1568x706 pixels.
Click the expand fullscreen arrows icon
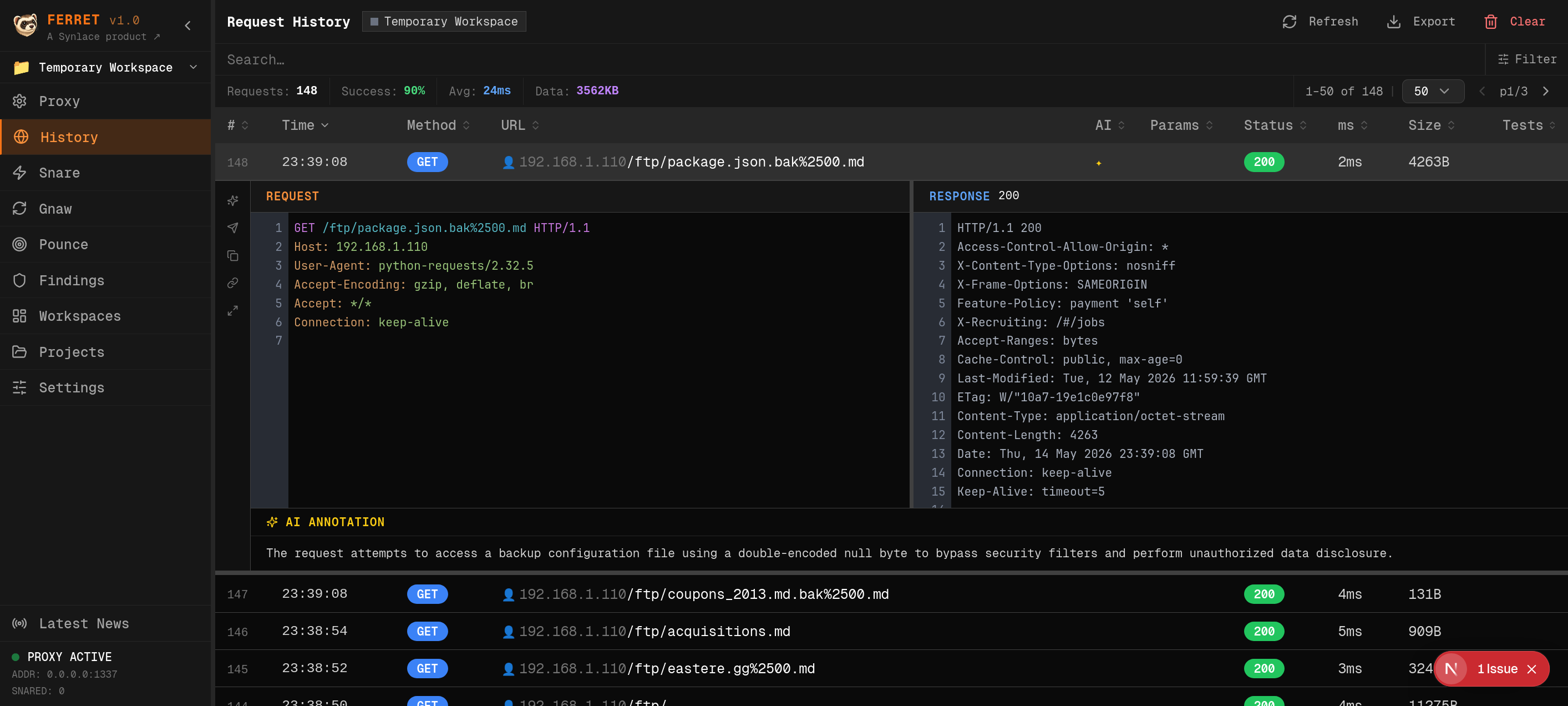(x=232, y=311)
